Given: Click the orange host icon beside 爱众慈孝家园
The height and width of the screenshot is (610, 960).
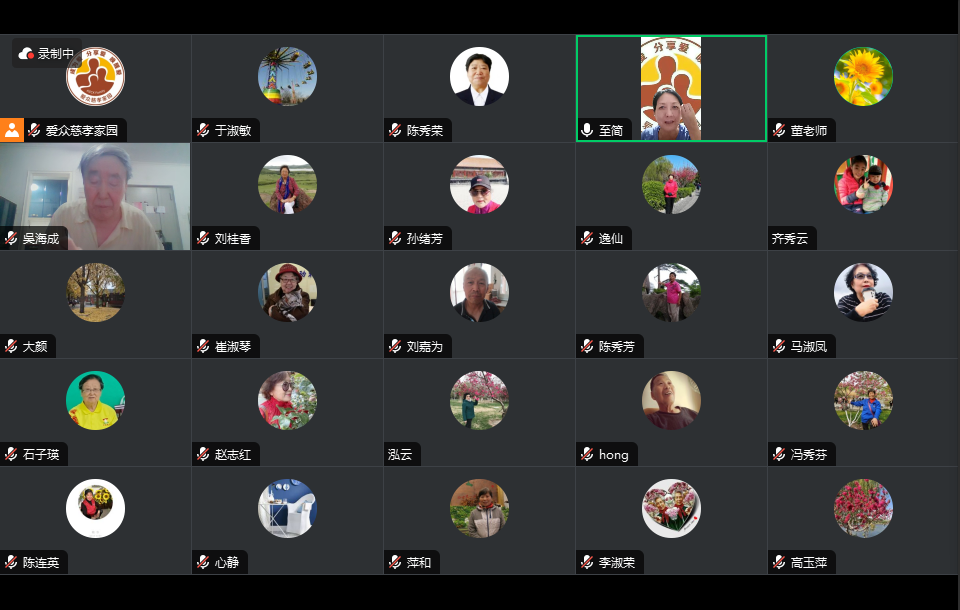Looking at the screenshot, I should 12,130.
